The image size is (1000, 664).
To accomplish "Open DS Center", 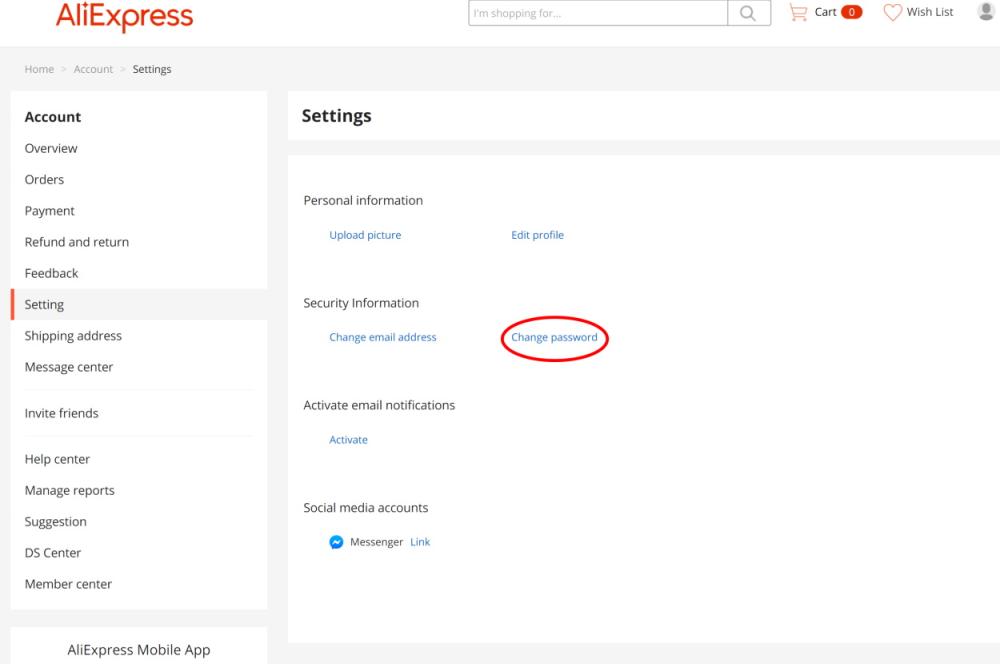I will (52, 553).
